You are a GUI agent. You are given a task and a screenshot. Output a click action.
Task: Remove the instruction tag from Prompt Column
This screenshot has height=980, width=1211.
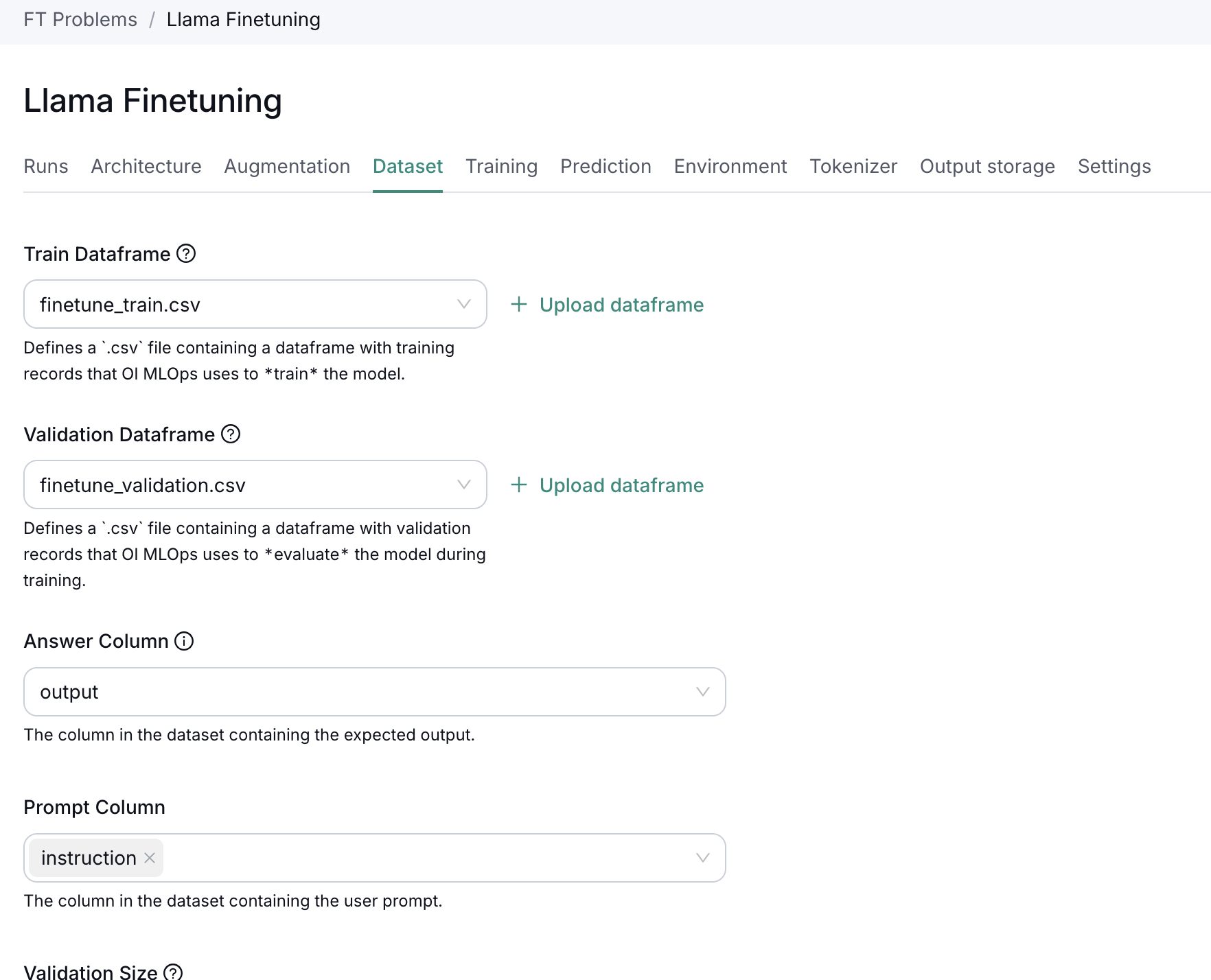pos(150,858)
